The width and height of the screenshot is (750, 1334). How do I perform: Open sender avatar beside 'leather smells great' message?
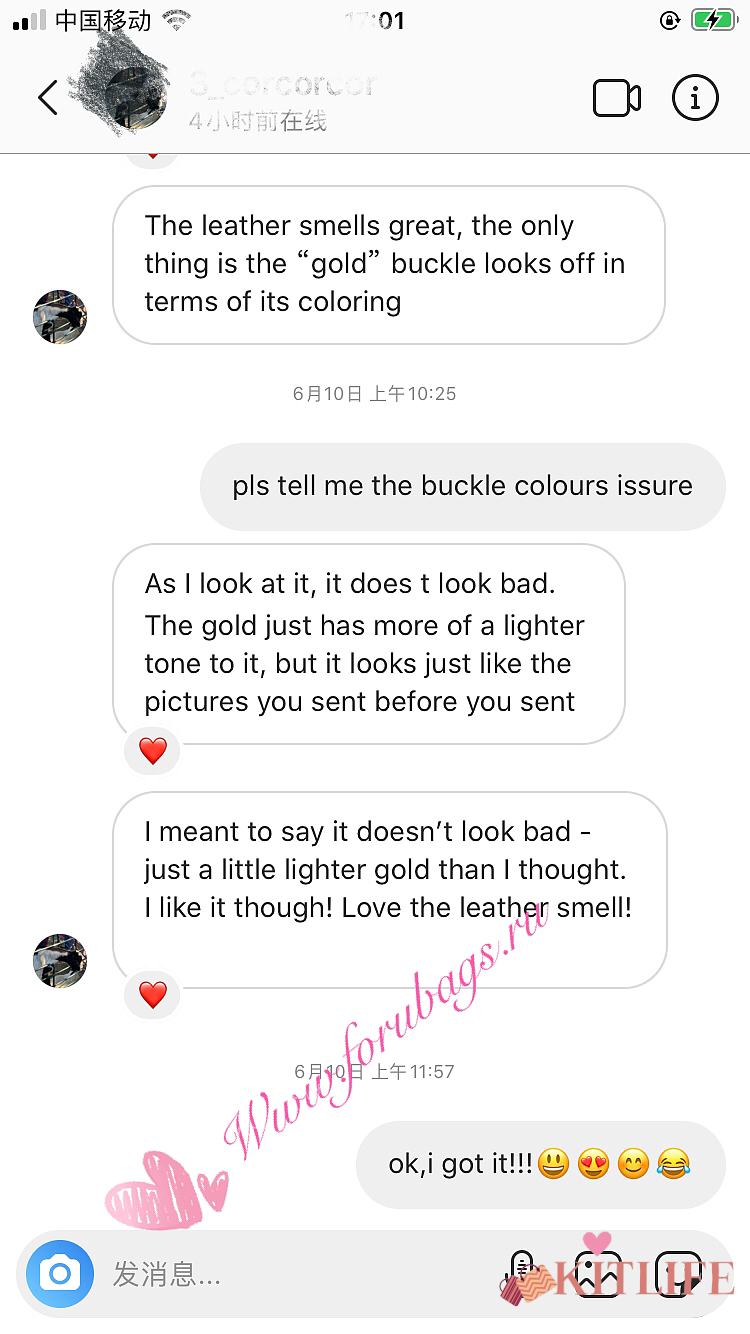pos(60,317)
